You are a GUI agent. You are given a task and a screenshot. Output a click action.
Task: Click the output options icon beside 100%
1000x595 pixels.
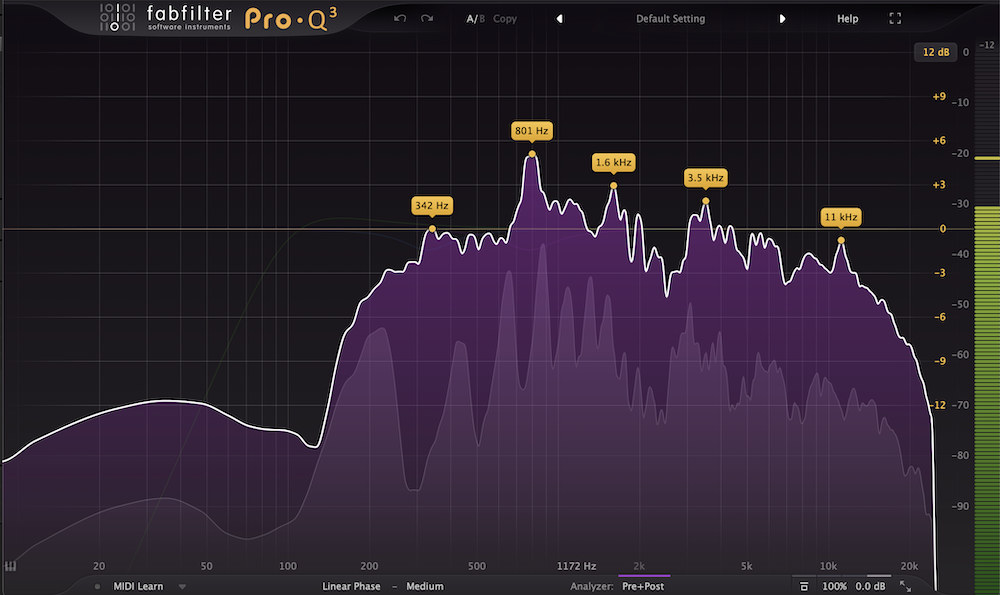804,587
